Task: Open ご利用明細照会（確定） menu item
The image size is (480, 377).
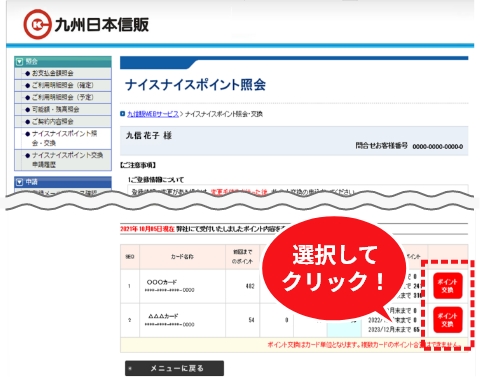Action: [x=63, y=85]
